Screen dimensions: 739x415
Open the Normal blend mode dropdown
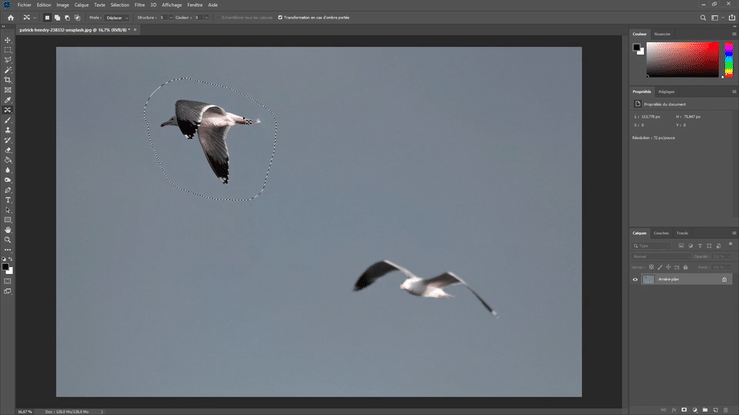[x=660, y=257]
